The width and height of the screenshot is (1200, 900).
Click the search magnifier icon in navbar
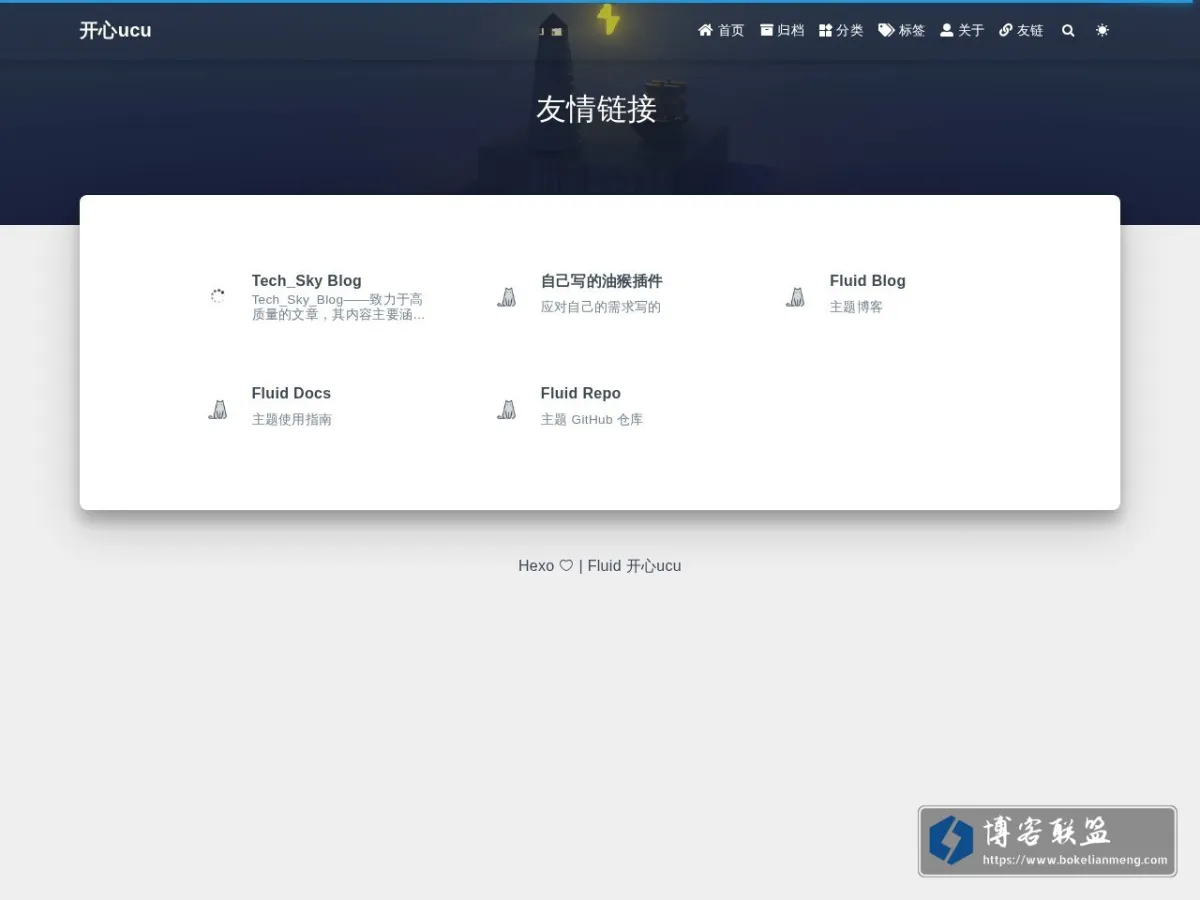click(1068, 31)
